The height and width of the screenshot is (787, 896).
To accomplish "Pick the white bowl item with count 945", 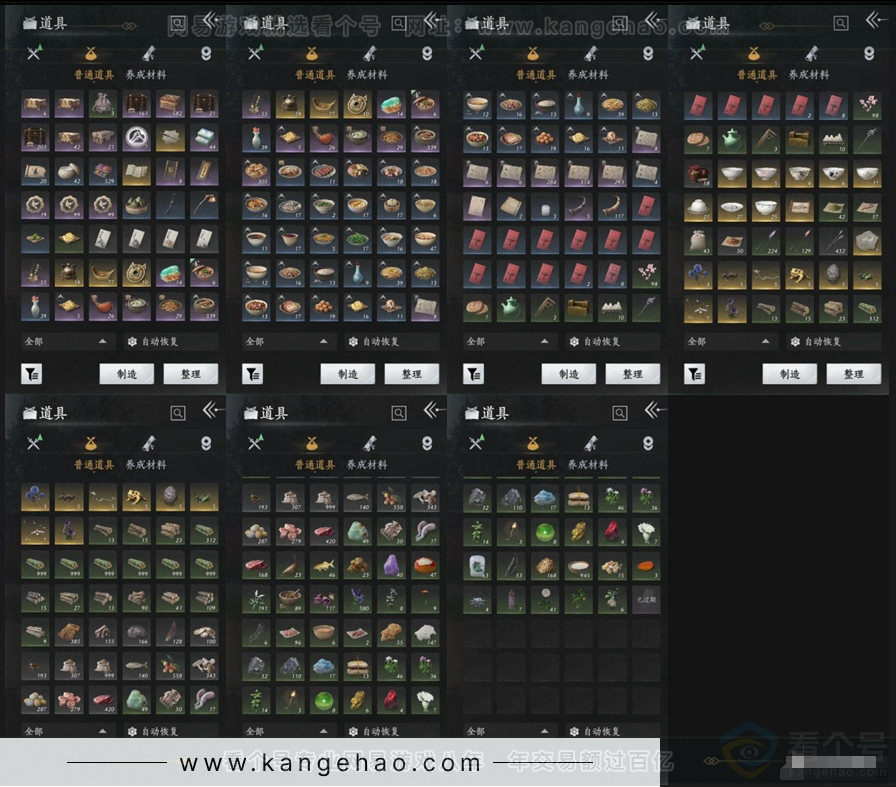I will tap(578, 565).
